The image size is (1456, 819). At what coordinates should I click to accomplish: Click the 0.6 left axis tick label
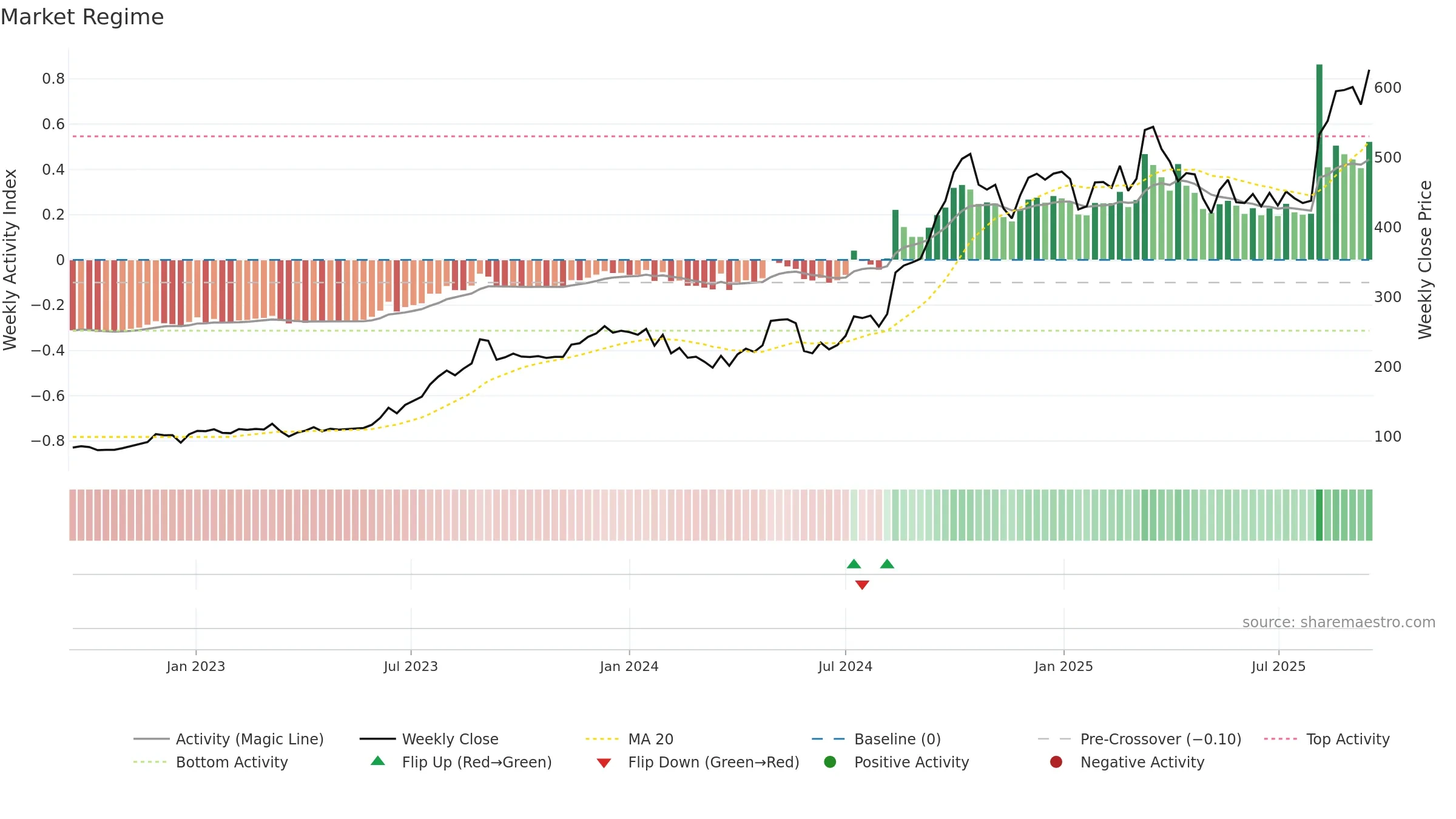pyautogui.click(x=53, y=124)
